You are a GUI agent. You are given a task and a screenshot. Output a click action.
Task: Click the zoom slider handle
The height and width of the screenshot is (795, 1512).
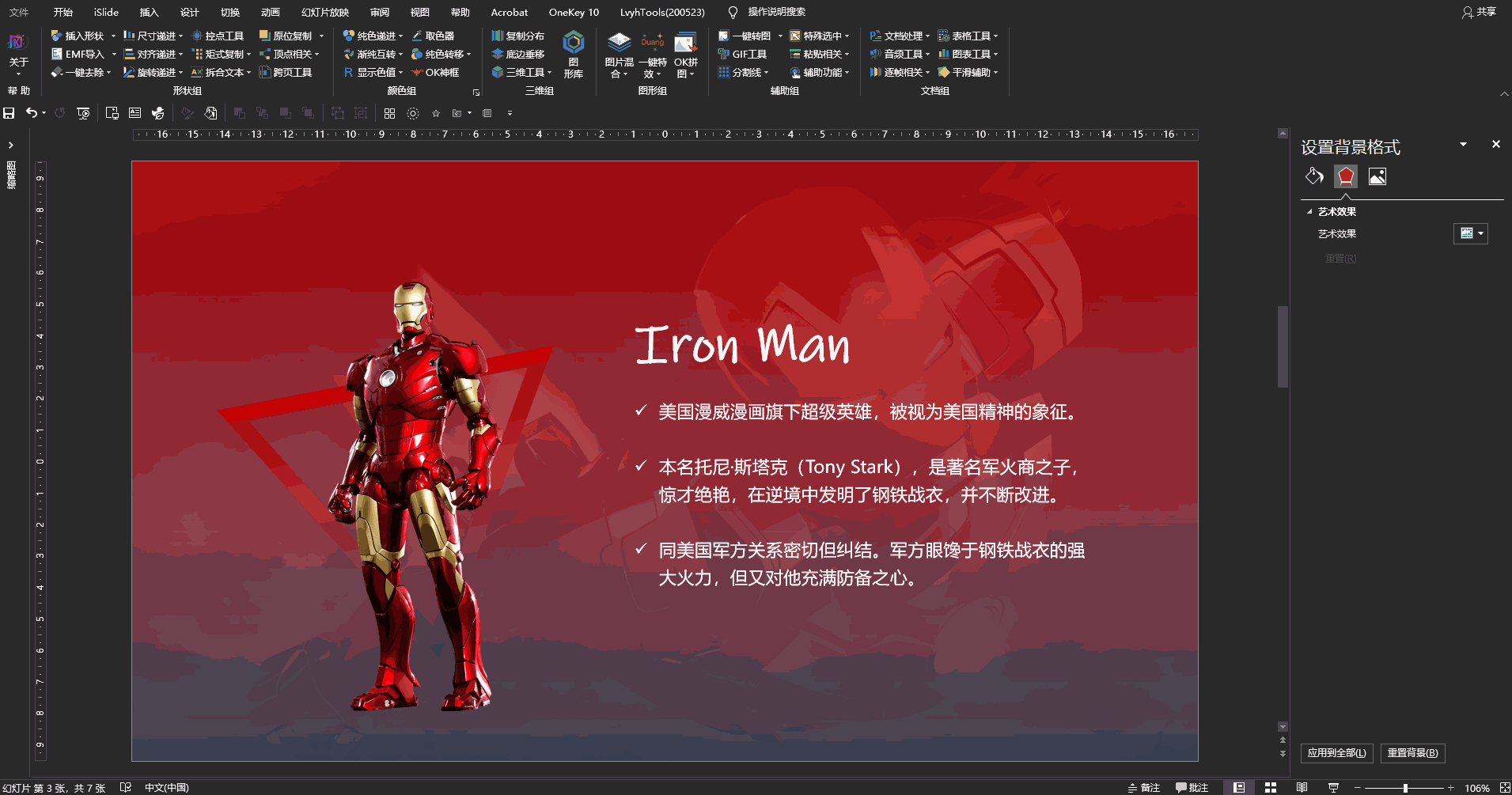1405,788
